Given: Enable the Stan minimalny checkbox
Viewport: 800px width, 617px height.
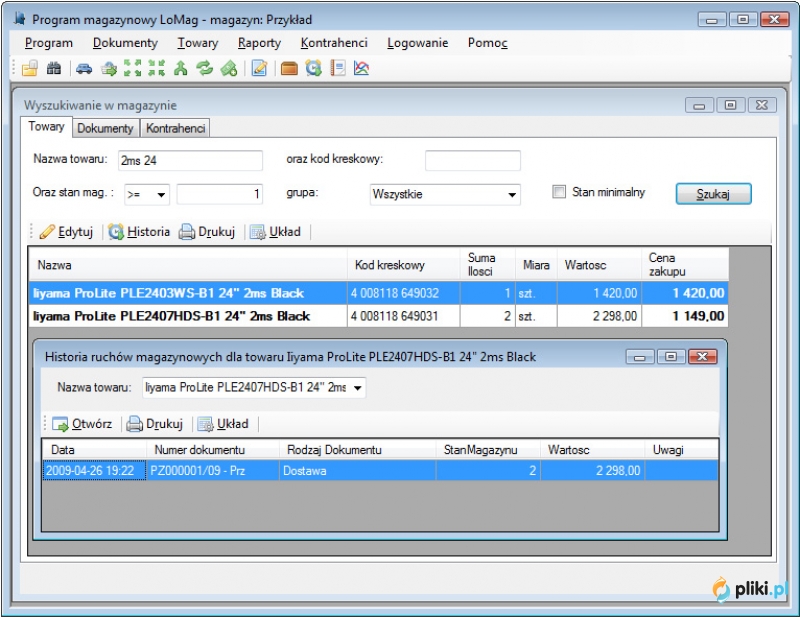Looking at the screenshot, I should [x=559, y=192].
